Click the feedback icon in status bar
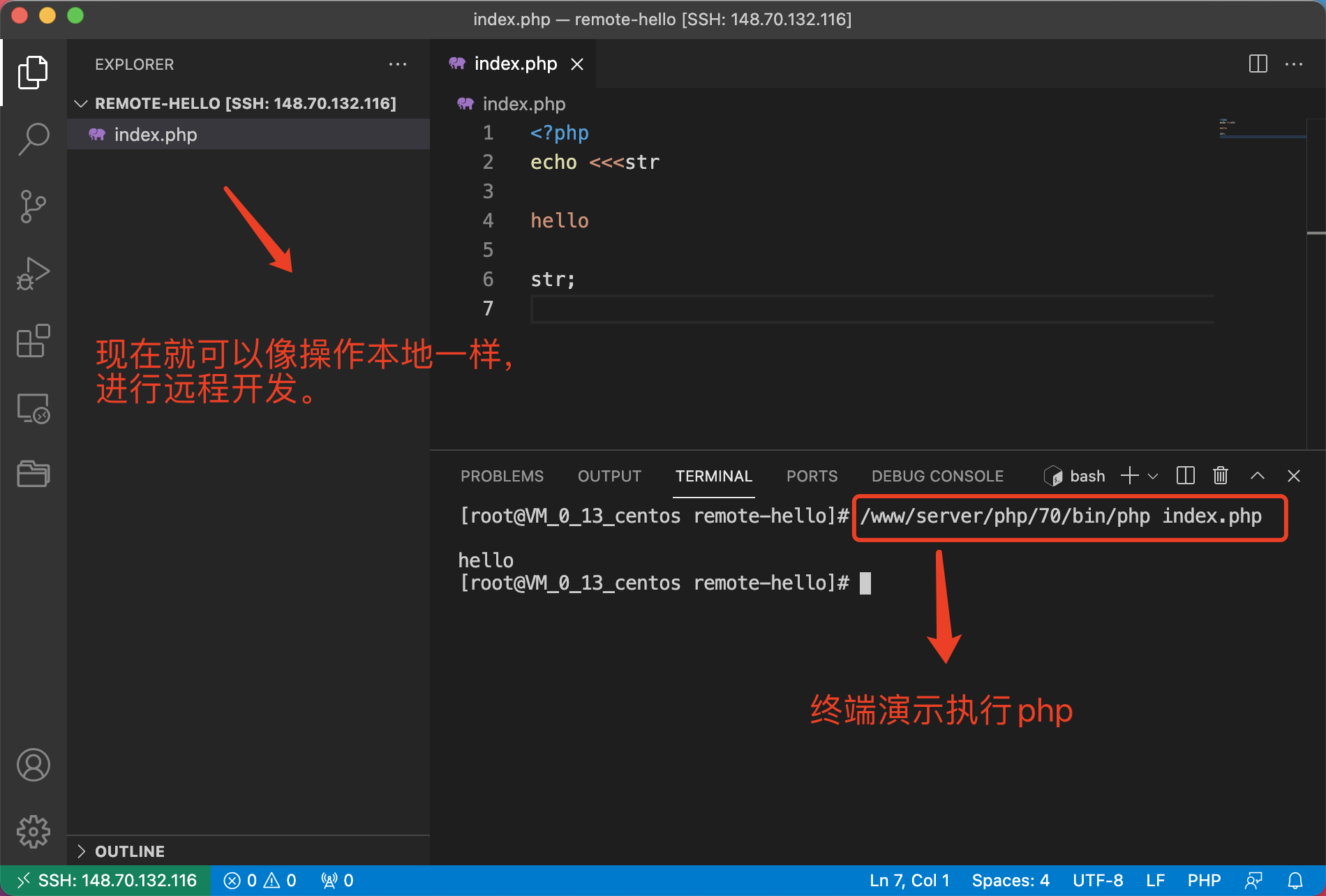Image resolution: width=1326 pixels, height=896 pixels. [x=1253, y=881]
